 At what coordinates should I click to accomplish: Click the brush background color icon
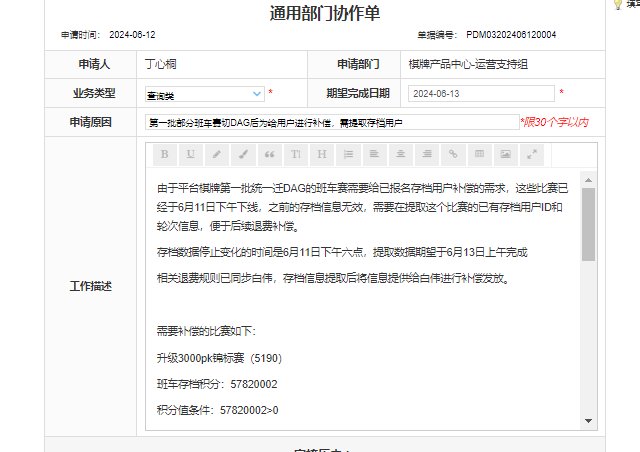click(x=243, y=154)
